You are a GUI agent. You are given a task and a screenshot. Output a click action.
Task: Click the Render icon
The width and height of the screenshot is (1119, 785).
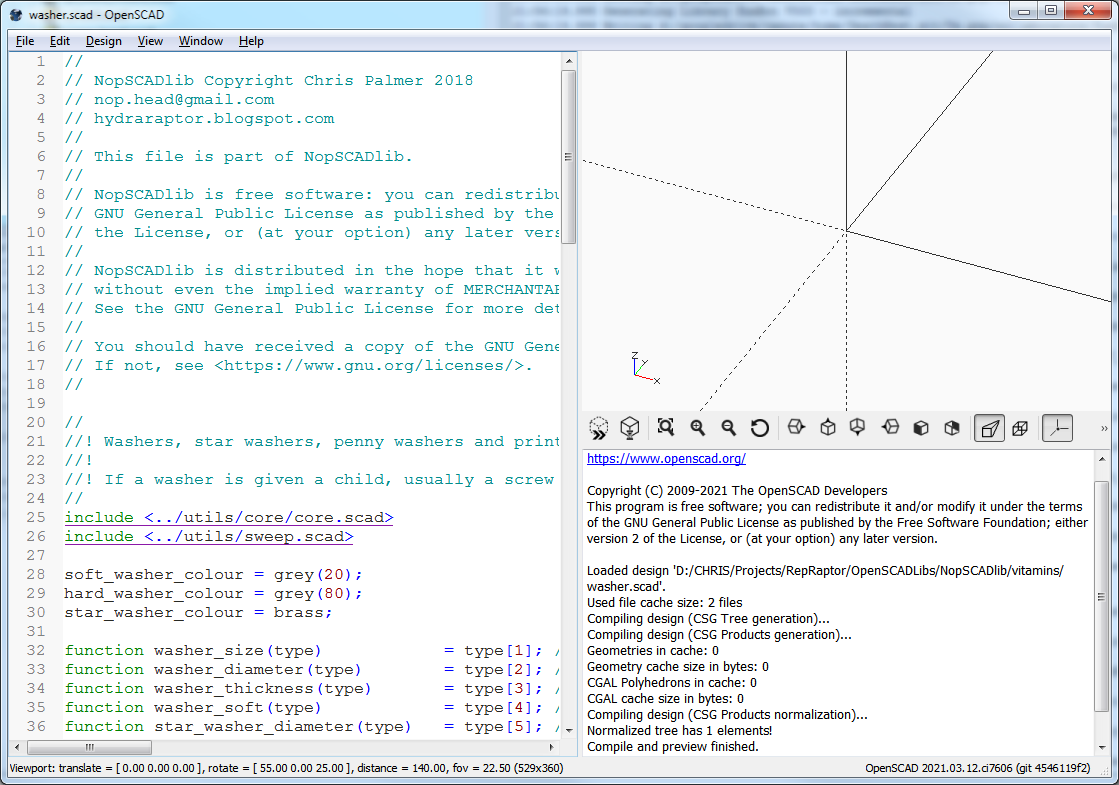629,428
